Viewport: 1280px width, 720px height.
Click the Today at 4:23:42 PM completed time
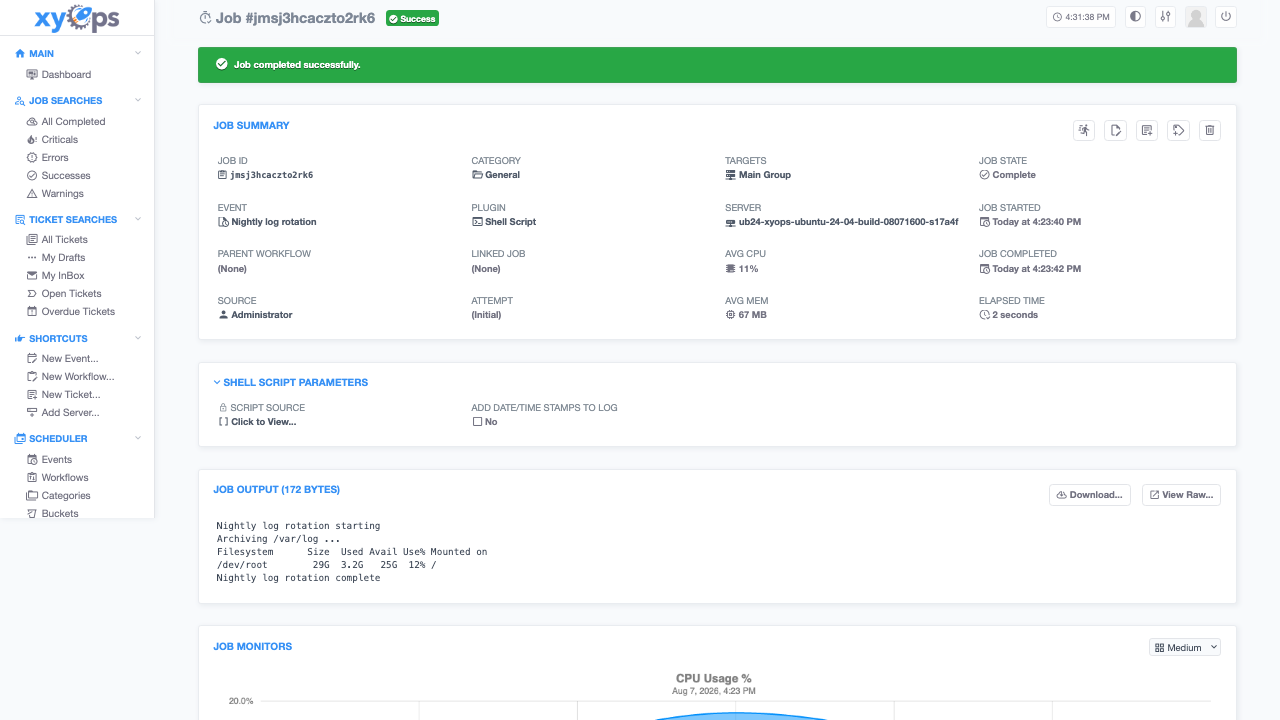[1030, 269]
